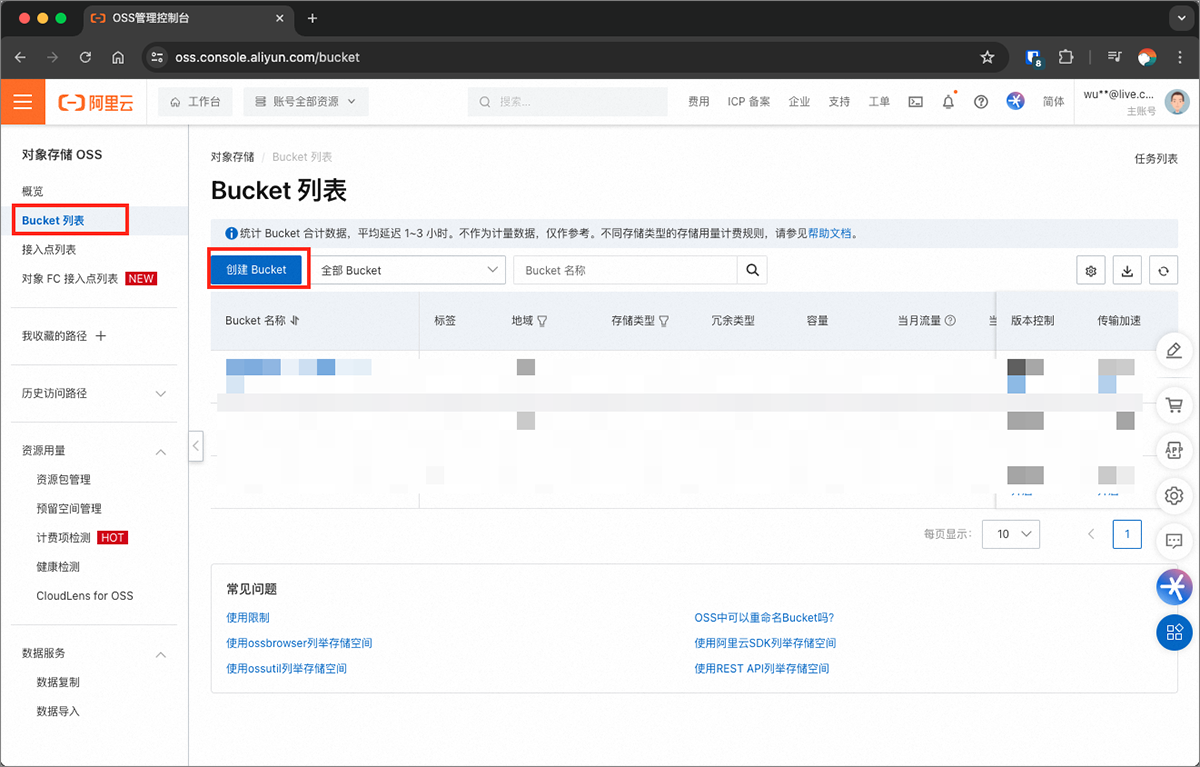Click the 创建 Bucket button
The height and width of the screenshot is (767, 1200).
256,270
